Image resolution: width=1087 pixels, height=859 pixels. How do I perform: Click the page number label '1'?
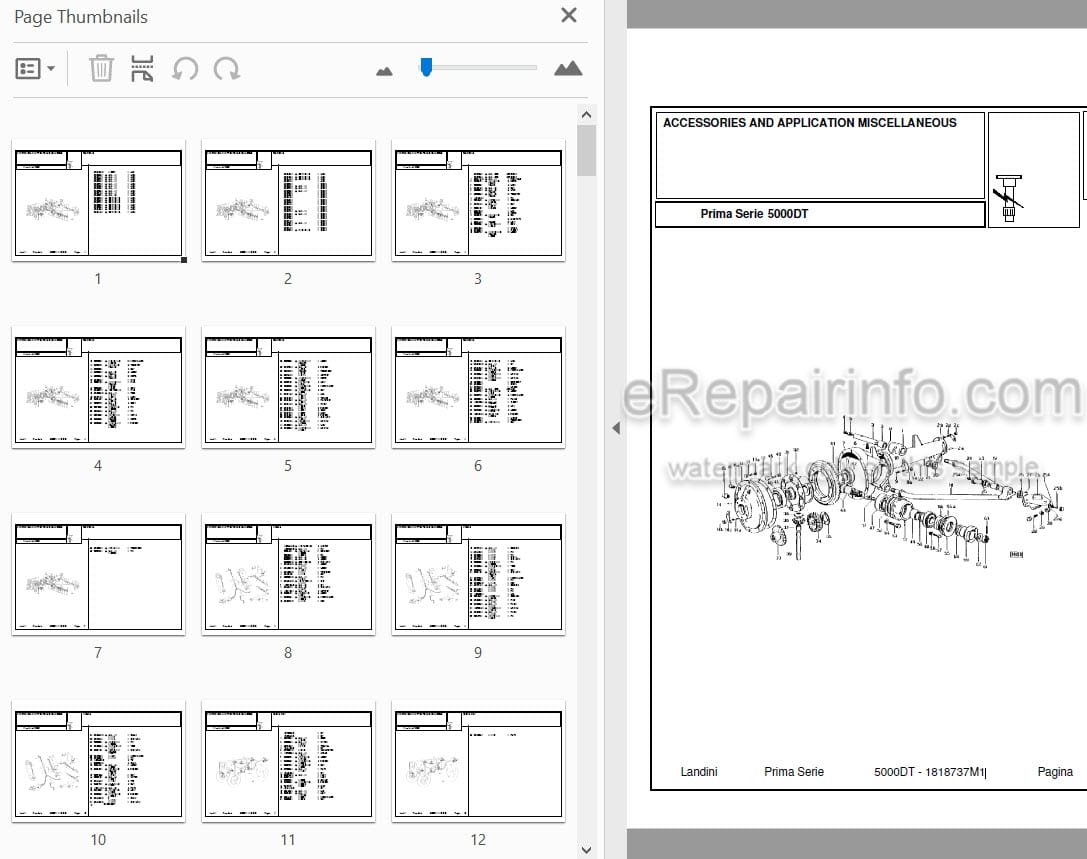pos(98,279)
